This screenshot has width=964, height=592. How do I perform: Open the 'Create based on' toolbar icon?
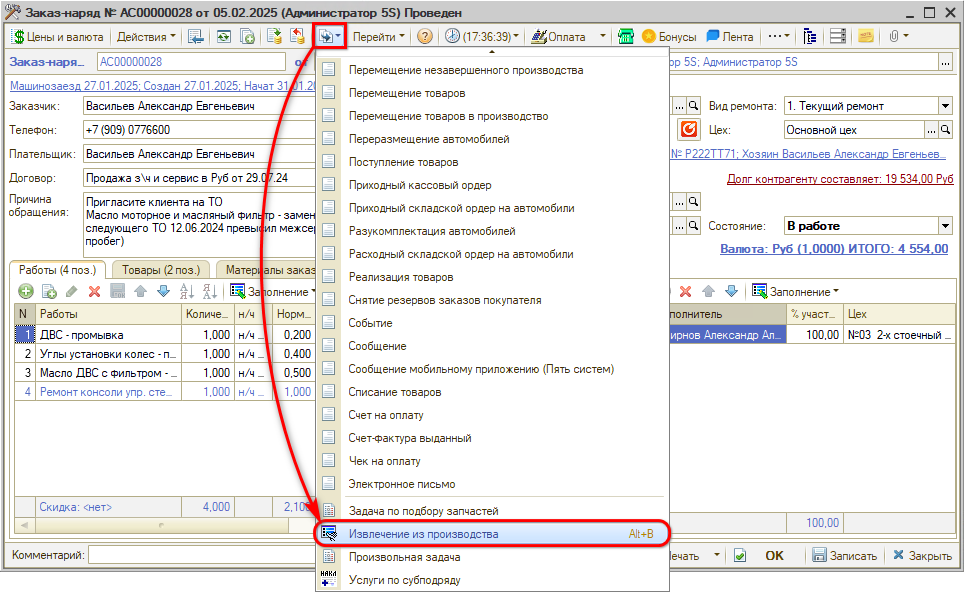(x=329, y=36)
